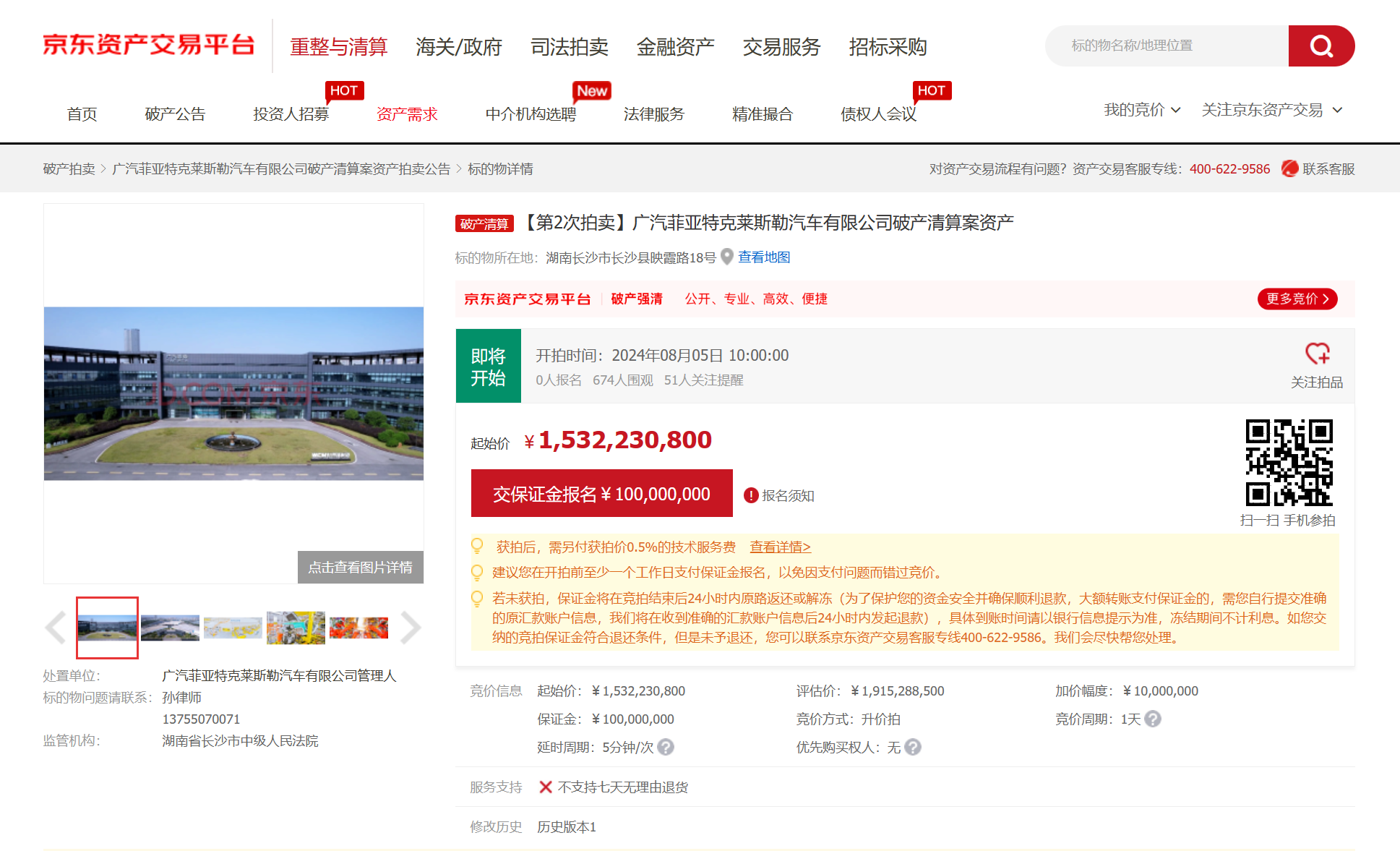
Task: Click the 交保证金报名 button
Action: (601, 493)
